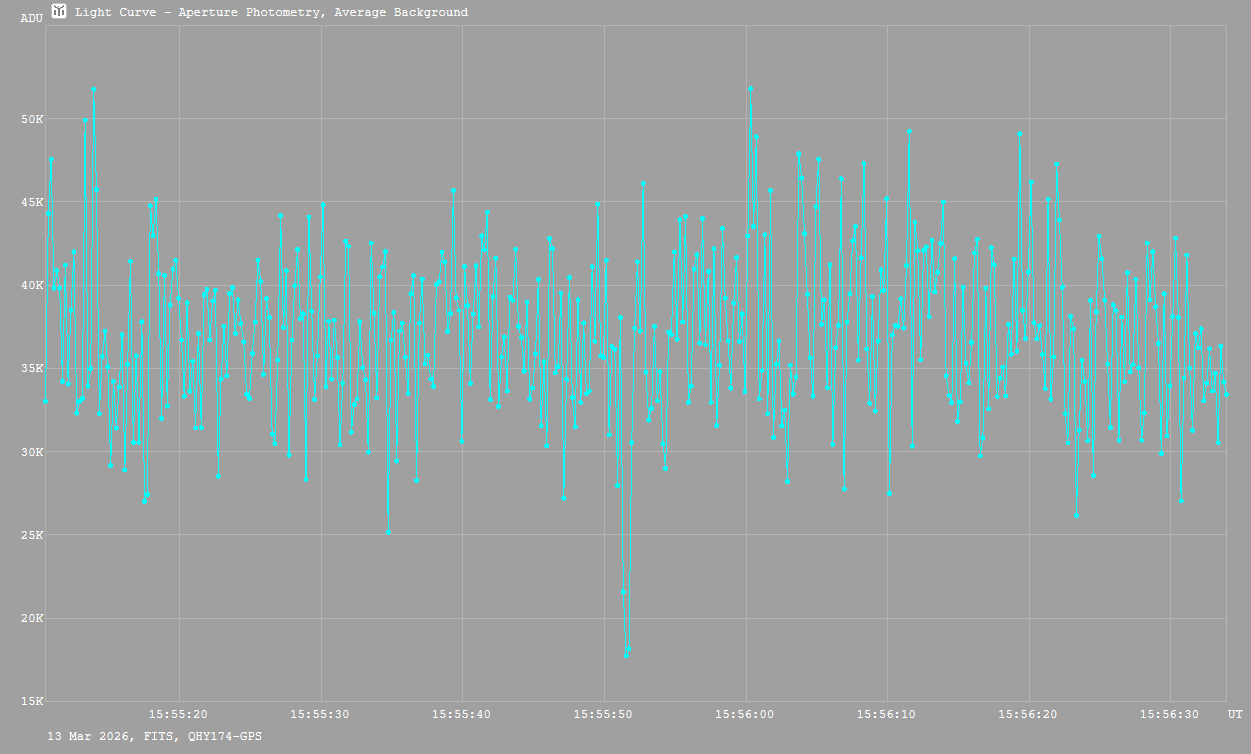
Task: Click the Light Curve chart title text
Action: (271, 13)
